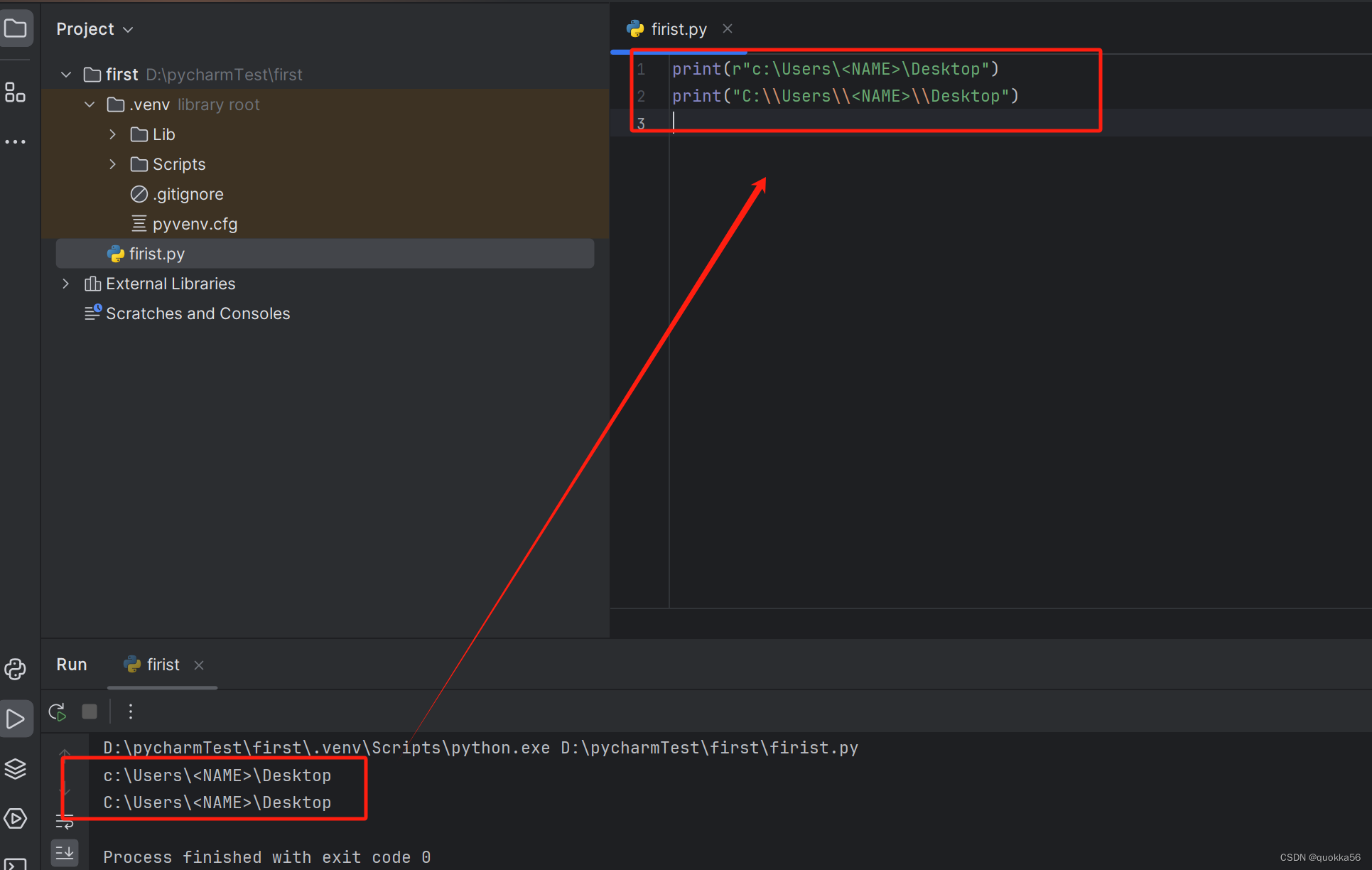Image resolution: width=1372 pixels, height=870 pixels.
Task: Open the Python Console tool window
Action: click(x=16, y=669)
